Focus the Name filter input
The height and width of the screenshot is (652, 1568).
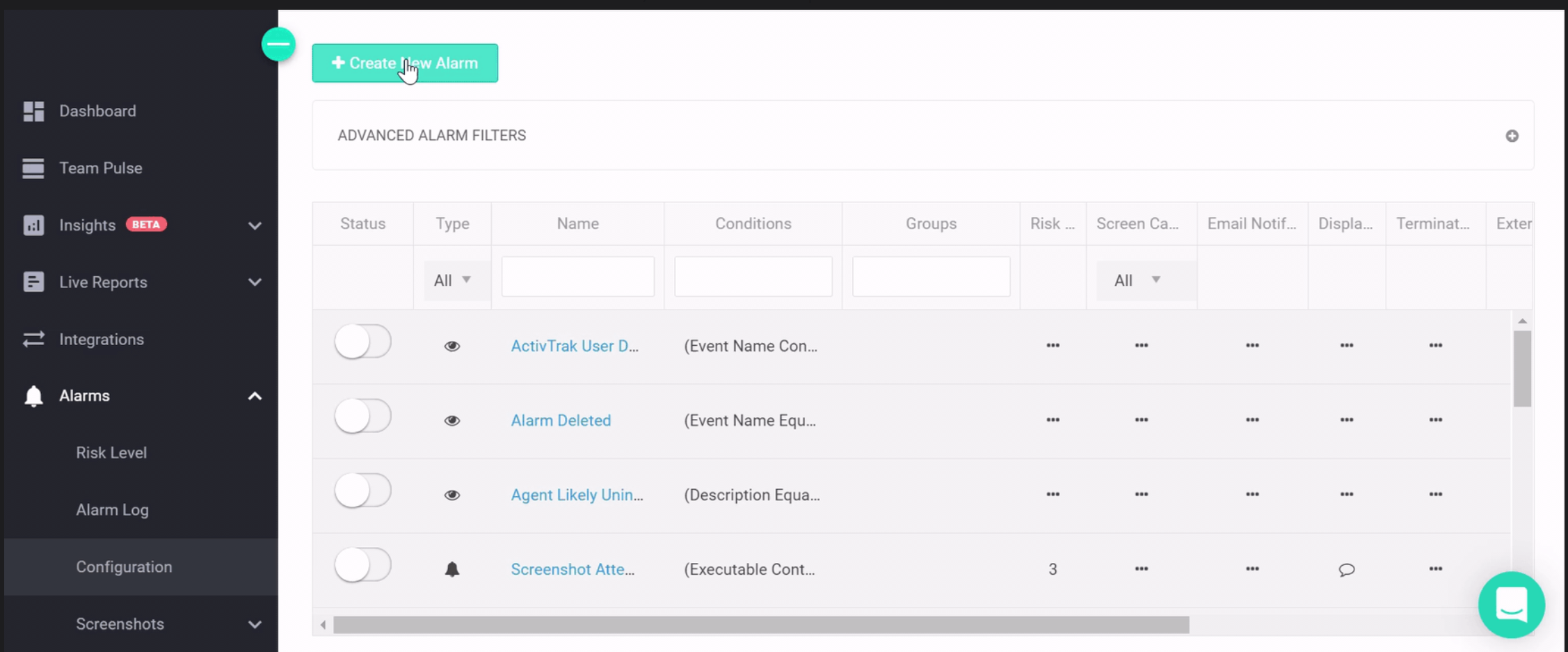[577, 277]
